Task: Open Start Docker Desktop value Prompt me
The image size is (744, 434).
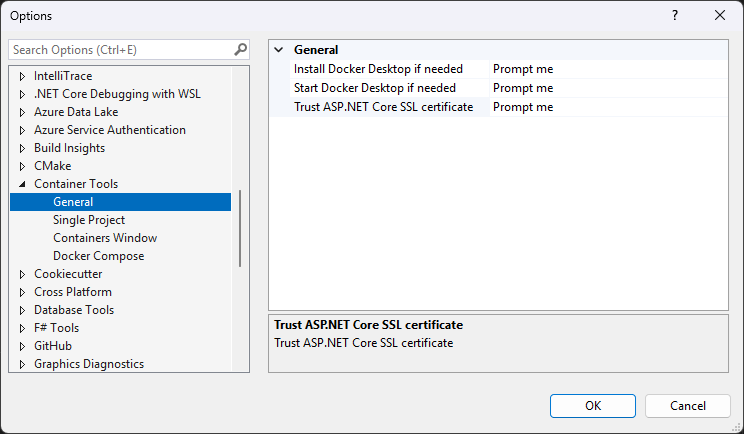Action: [x=608, y=88]
